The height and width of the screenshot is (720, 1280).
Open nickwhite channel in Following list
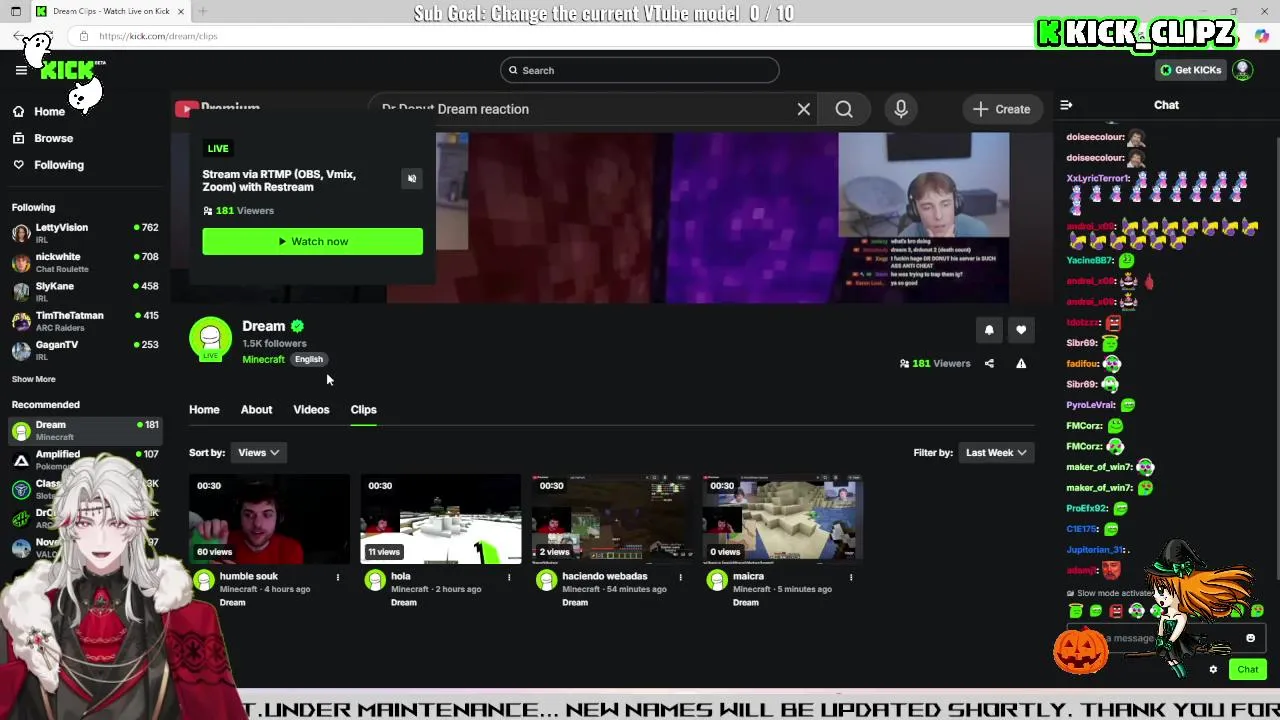pos(85,262)
